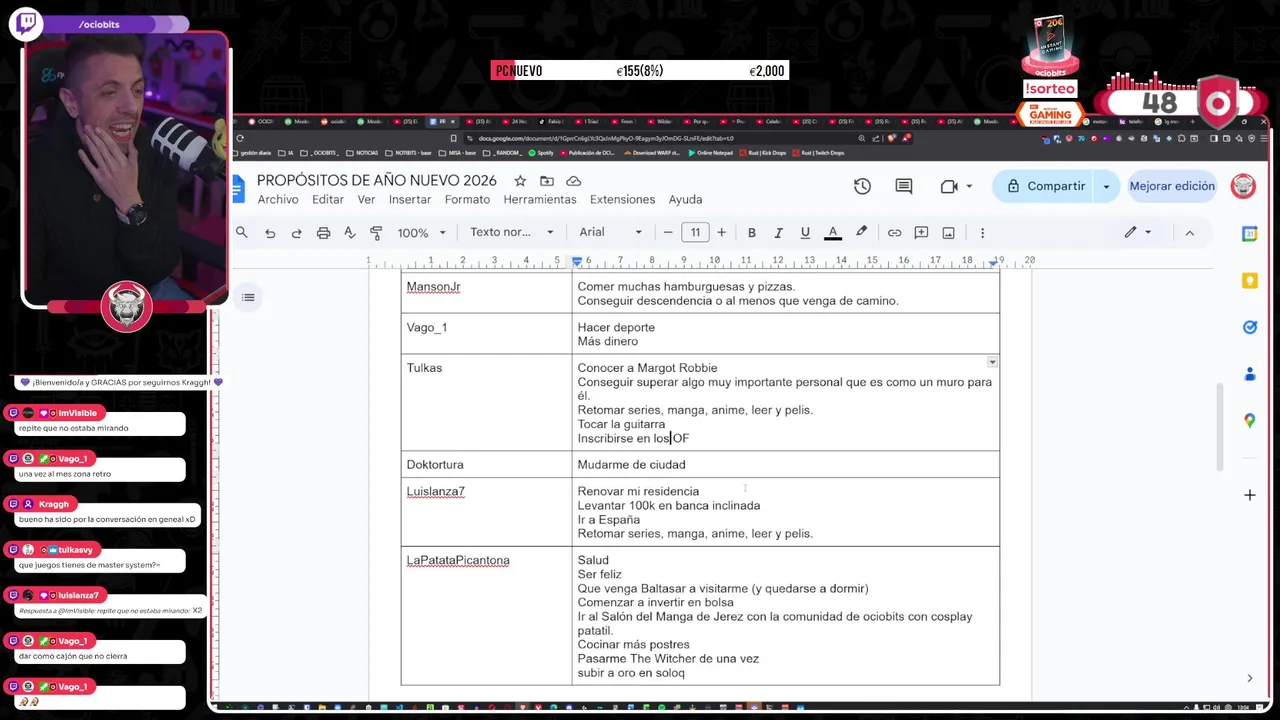Print the document

(x=323, y=232)
